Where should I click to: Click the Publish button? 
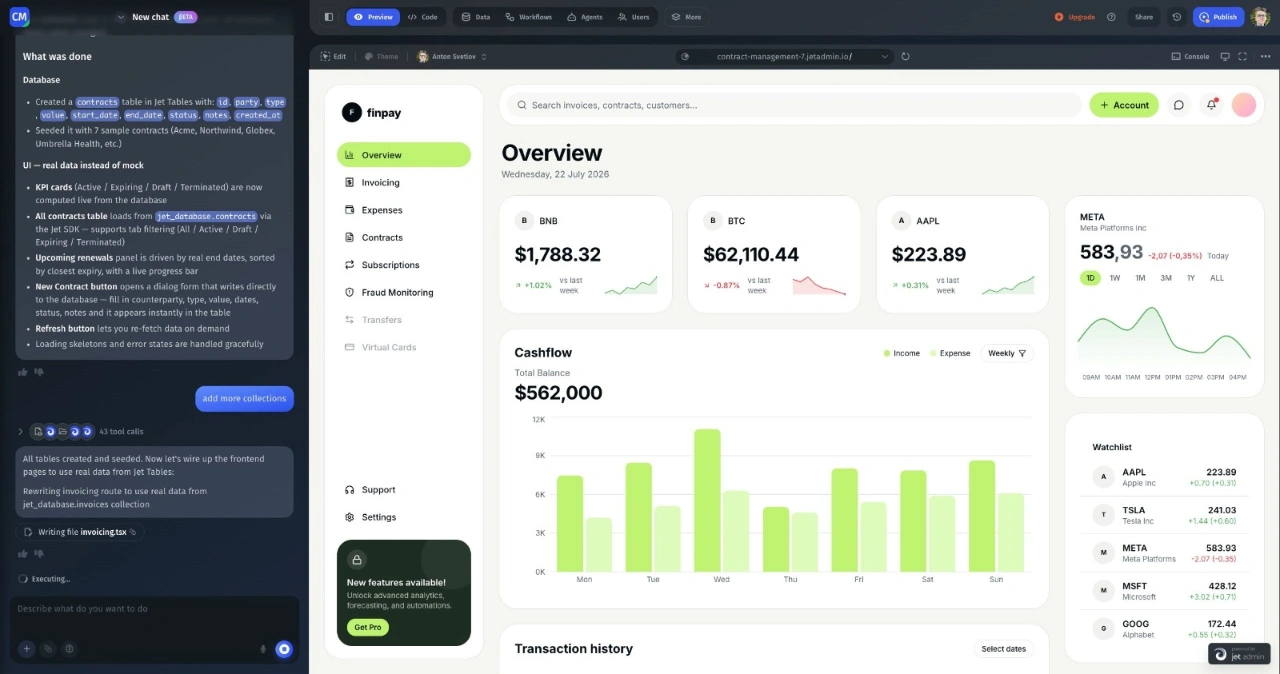tap(1218, 17)
